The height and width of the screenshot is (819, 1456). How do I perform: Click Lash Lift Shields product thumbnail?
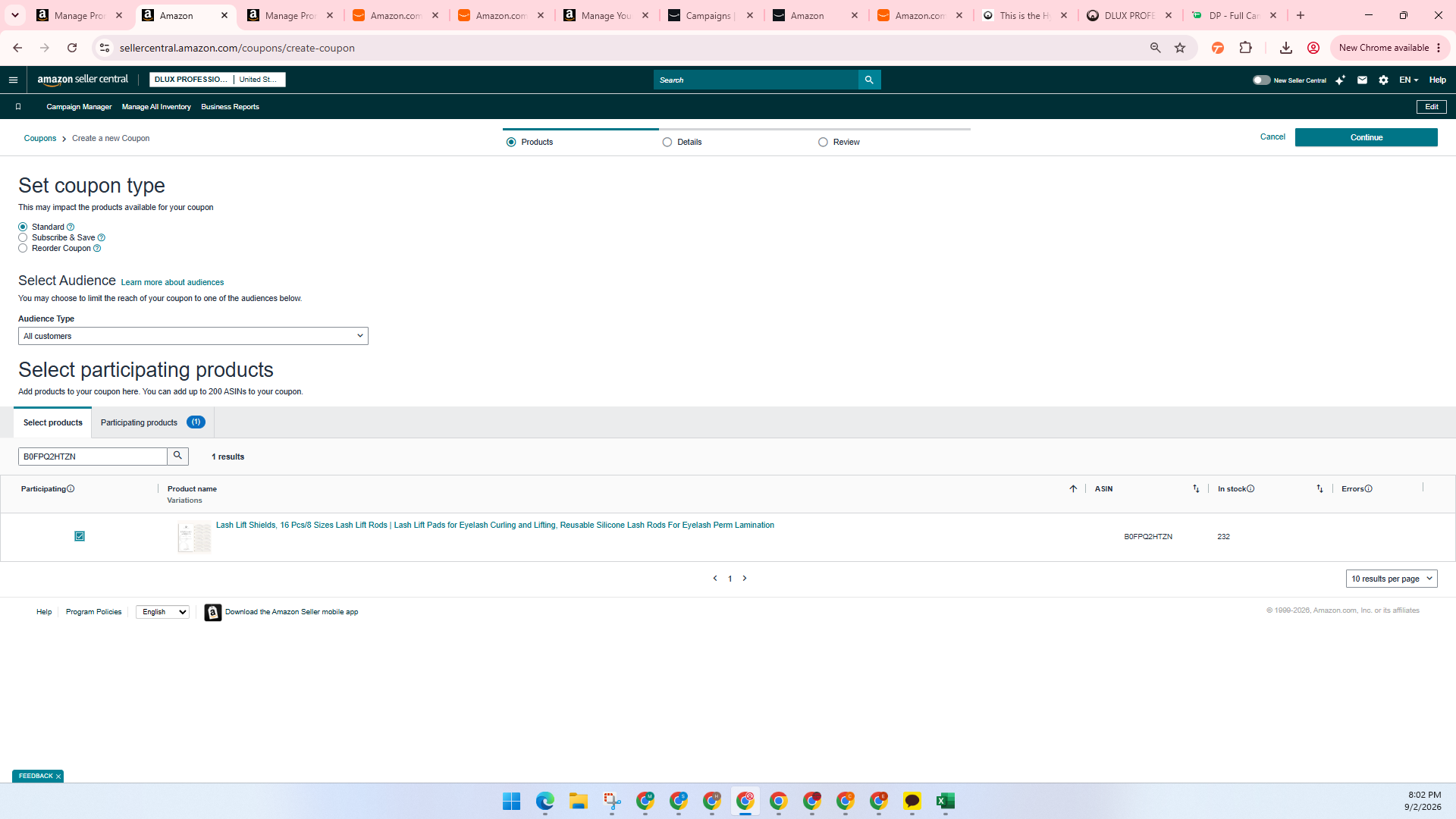coord(194,538)
